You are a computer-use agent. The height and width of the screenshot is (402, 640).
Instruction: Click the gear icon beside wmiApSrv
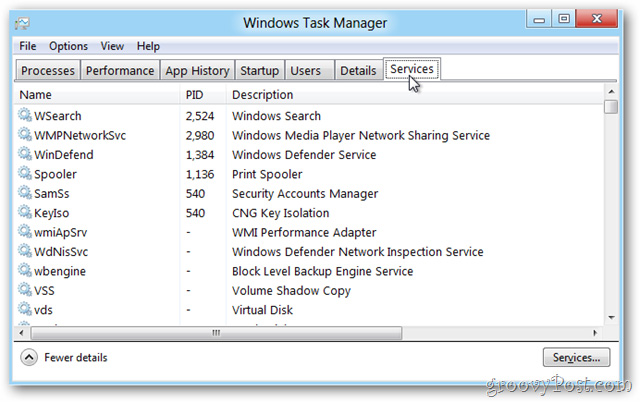click(24, 232)
